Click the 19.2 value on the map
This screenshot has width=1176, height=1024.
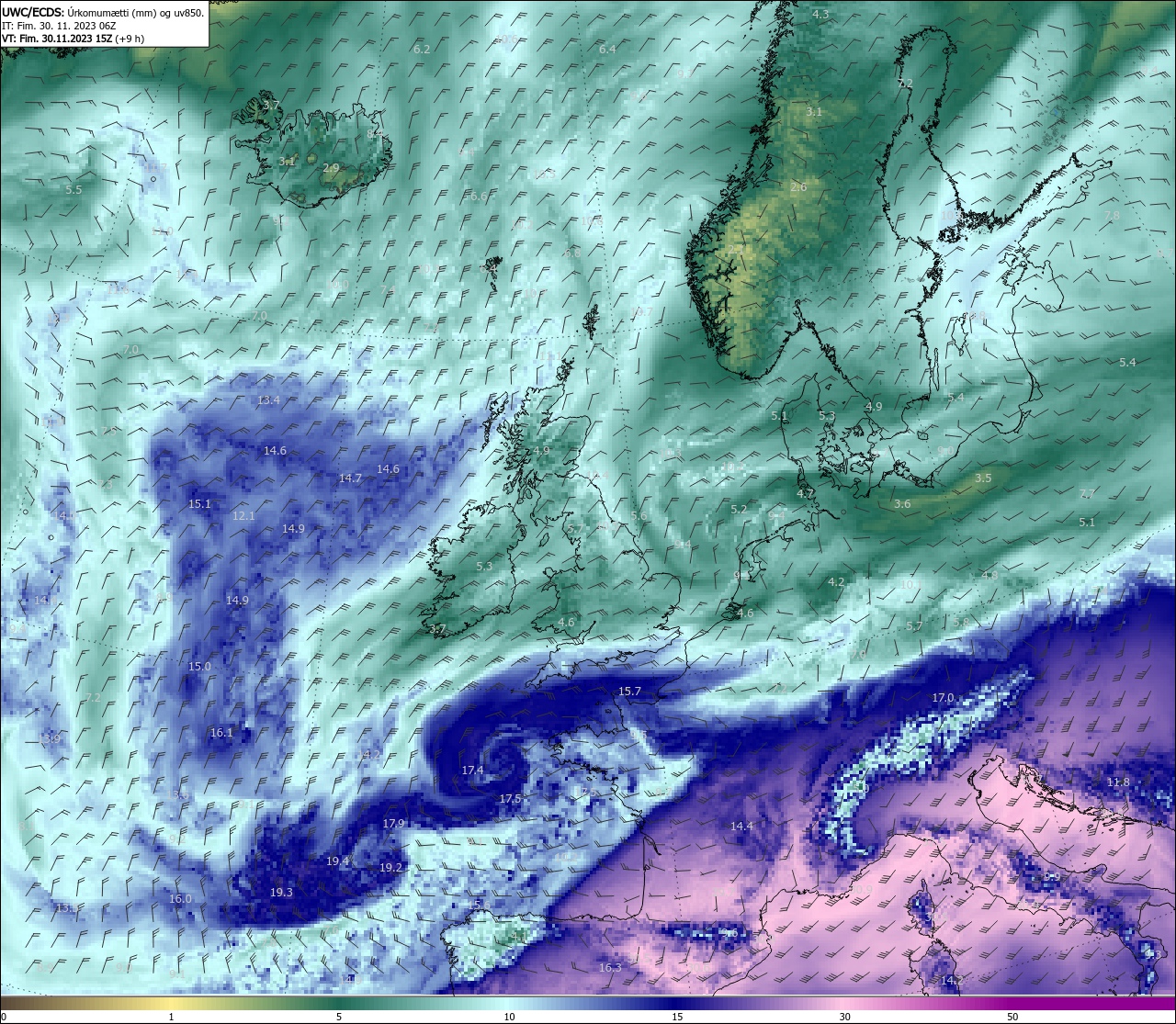[x=390, y=867]
